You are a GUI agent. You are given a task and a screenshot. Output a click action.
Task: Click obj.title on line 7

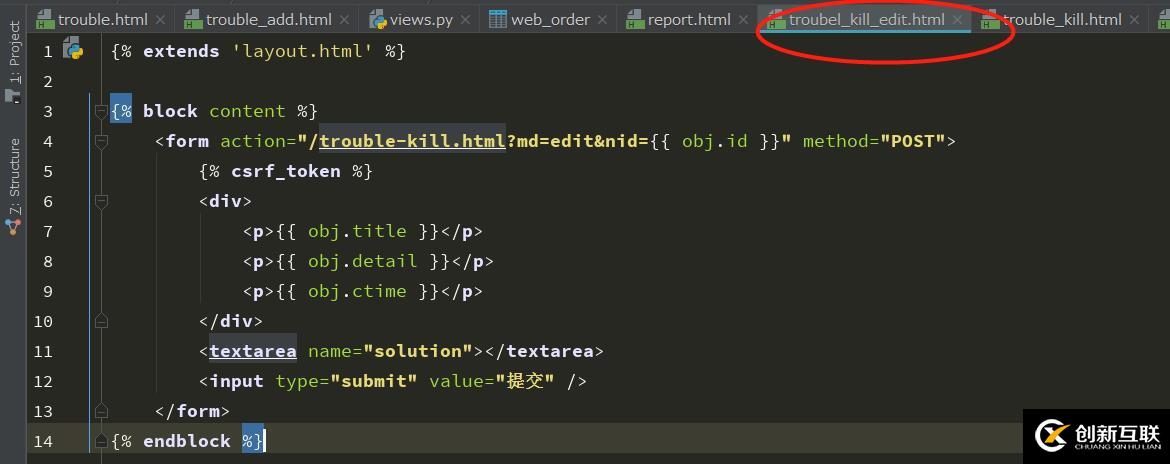[x=357, y=231]
